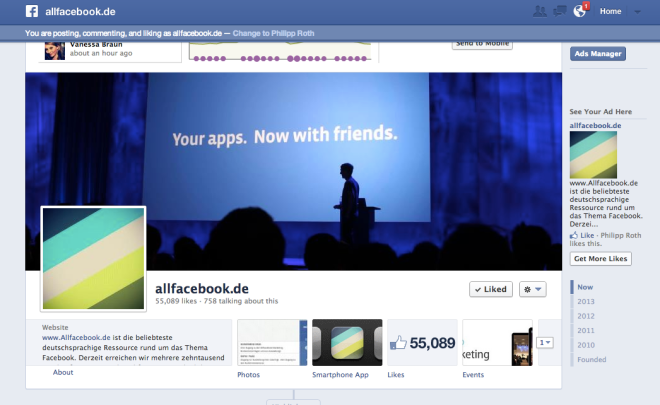This screenshot has height=405, width=660.
Task: Click Vanessa Braun's profile picture
Action: click(x=55, y=51)
